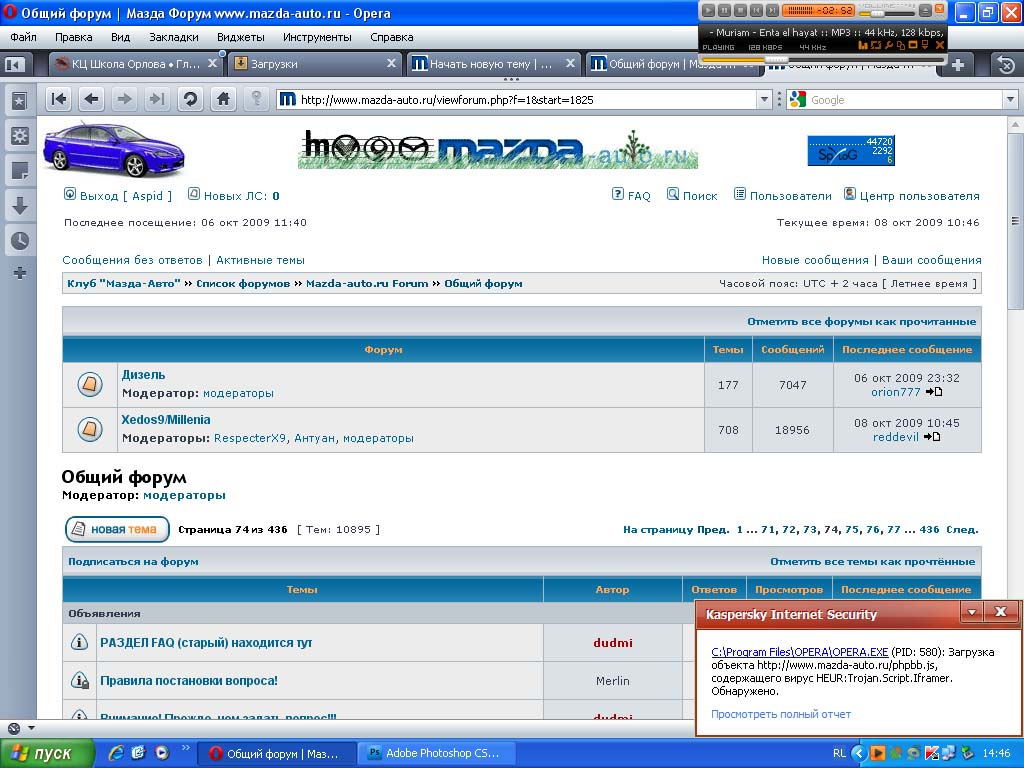Screen dimensions: 1024x768
Task: Open Kaspersky notification dropdown arrow
Action: tap(972, 612)
